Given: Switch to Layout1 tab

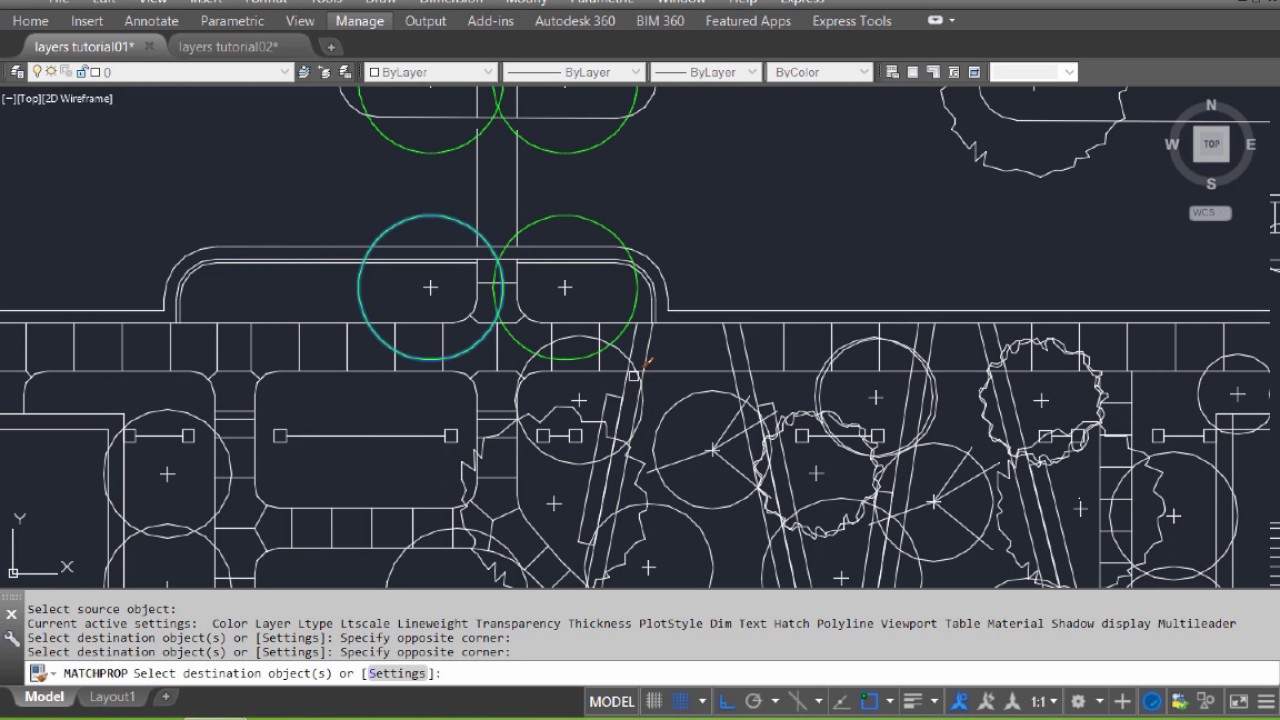Looking at the screenshot, I should (112, 697).
